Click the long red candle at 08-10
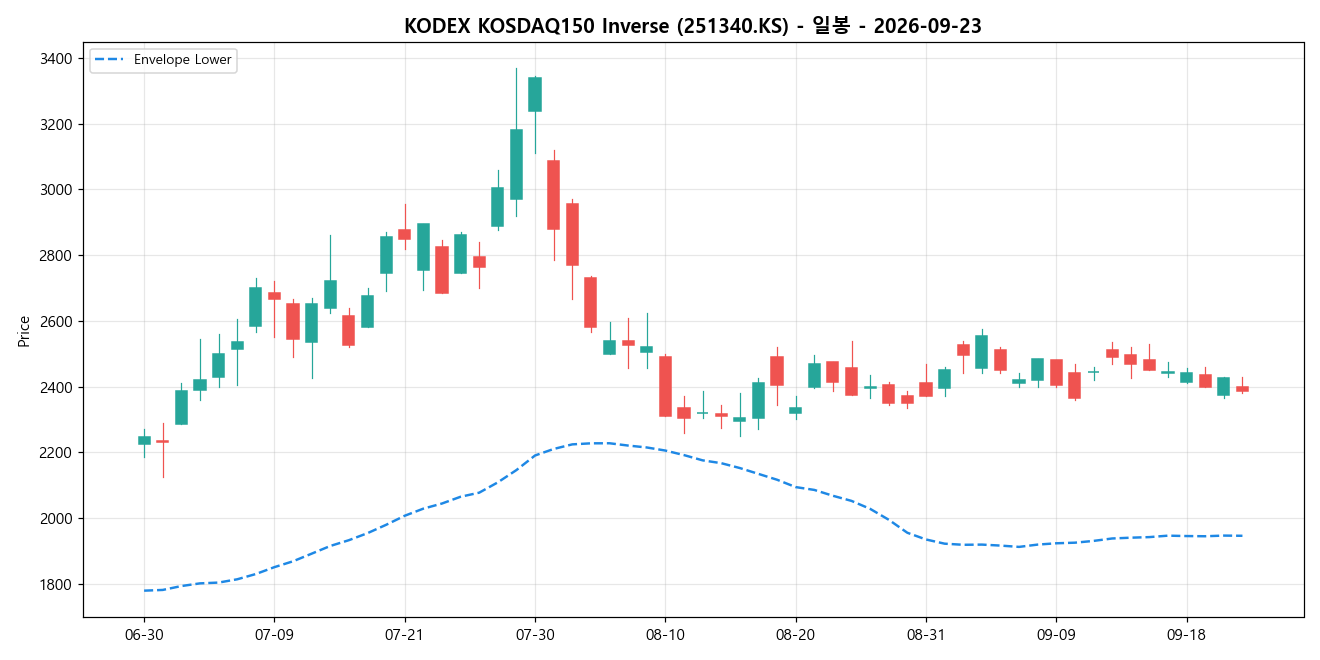The height and width of the screenshot is (660, 1320). 665,386
